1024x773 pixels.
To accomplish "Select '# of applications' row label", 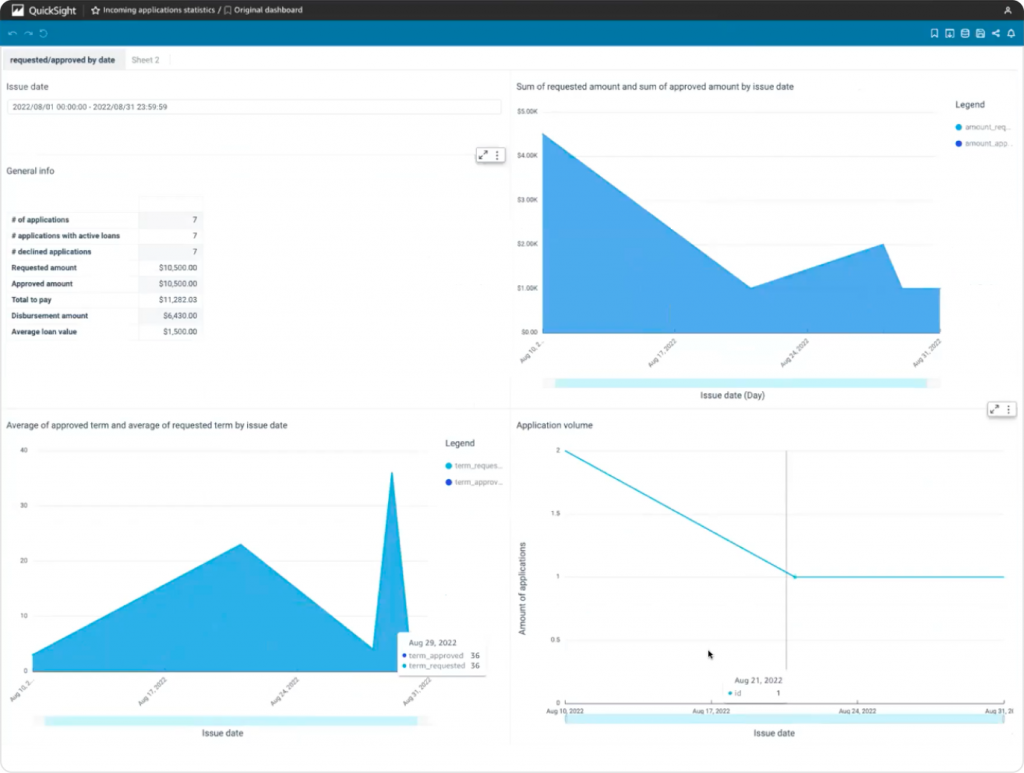I will (40, 220).
